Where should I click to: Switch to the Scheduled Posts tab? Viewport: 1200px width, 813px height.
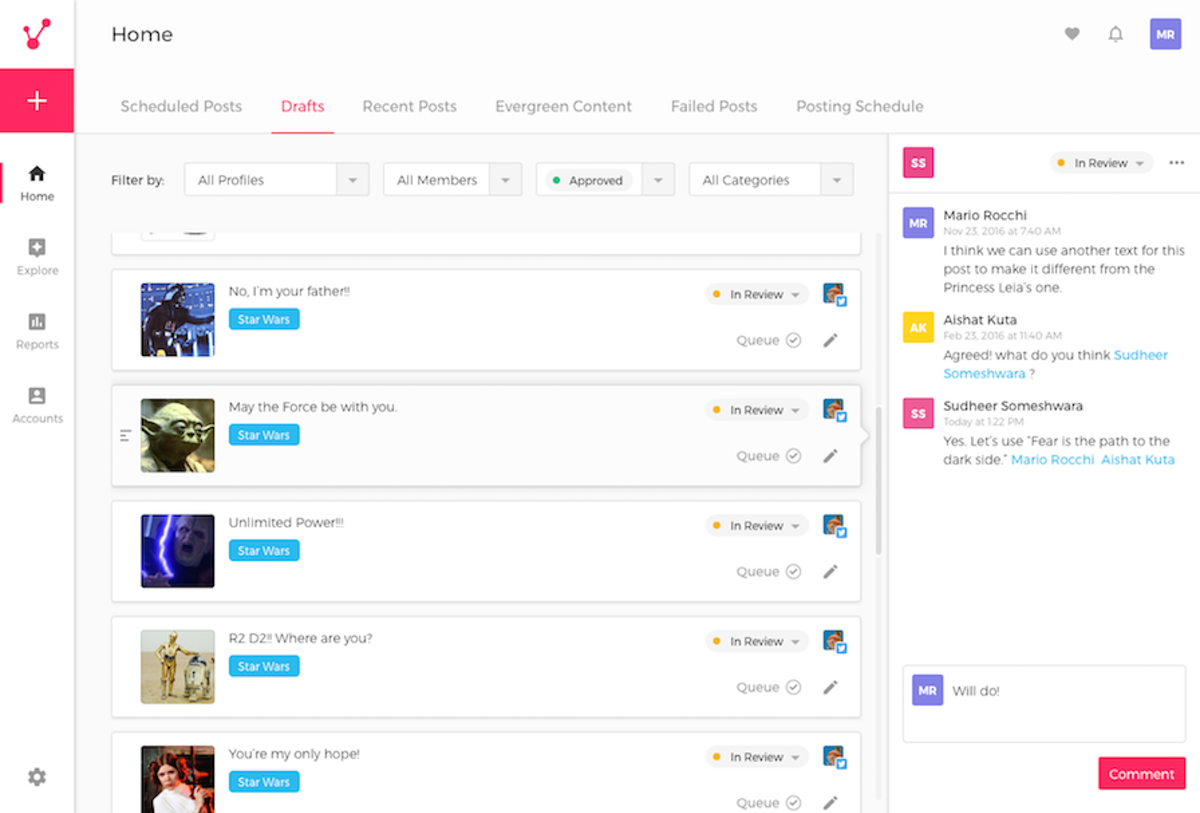(x=181, y=106)
